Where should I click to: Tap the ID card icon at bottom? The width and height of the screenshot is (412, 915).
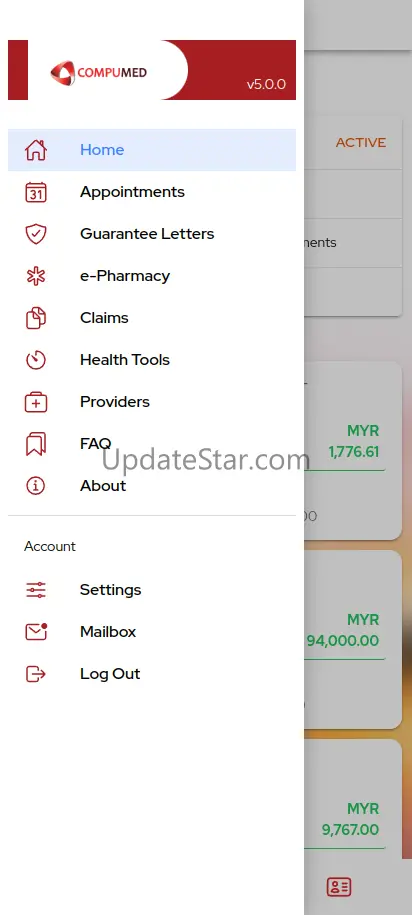338,887
